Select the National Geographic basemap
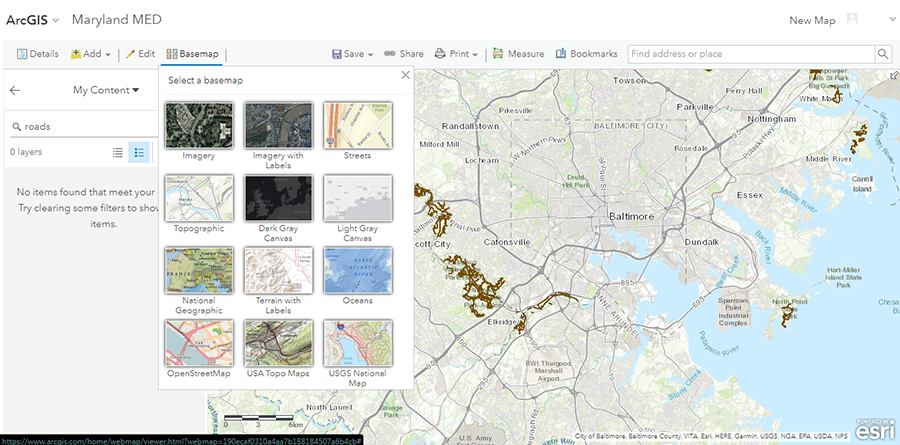The width and height of the screenshot is (900, 445). (x=199, y=270)
